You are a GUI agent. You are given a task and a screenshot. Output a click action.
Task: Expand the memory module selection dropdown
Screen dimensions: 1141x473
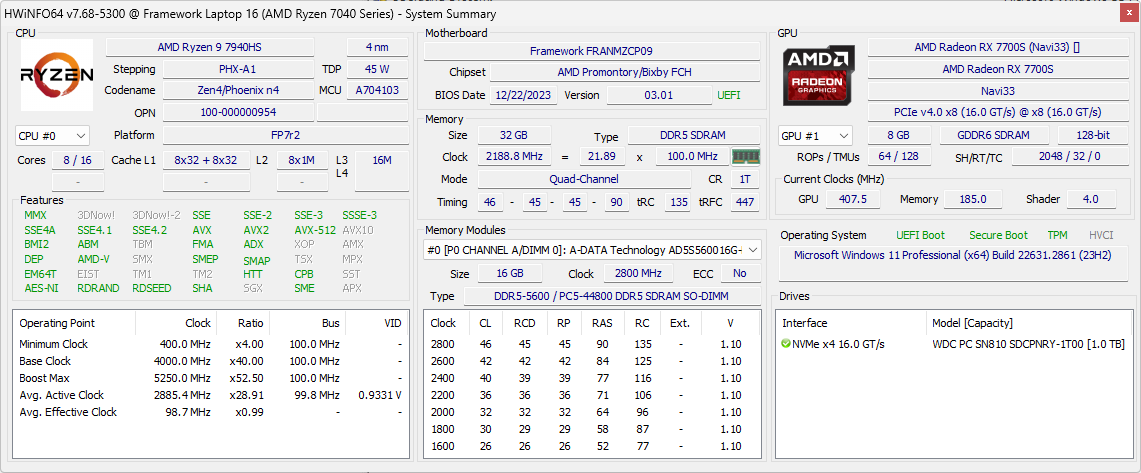(752, 250)
